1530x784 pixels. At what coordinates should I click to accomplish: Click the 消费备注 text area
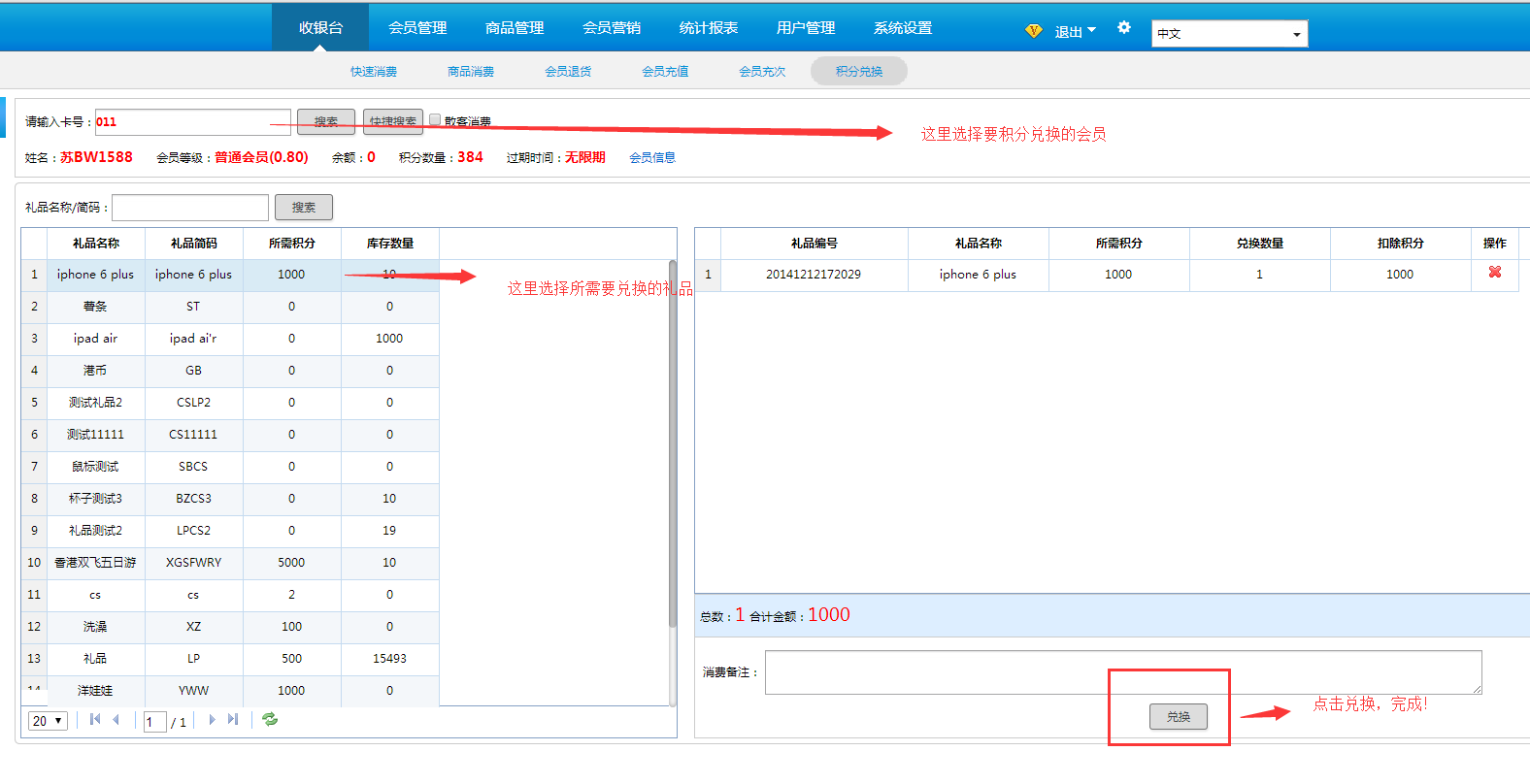(x=1122, y=671)
